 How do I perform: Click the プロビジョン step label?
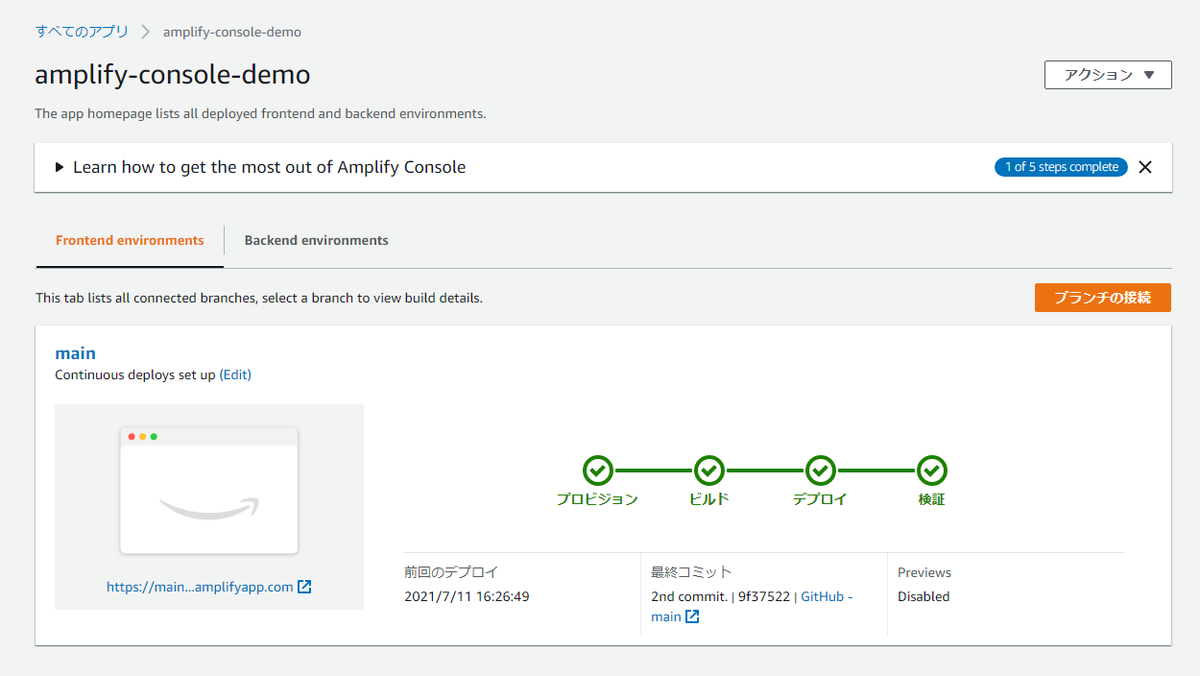click(x=597, y=499)
